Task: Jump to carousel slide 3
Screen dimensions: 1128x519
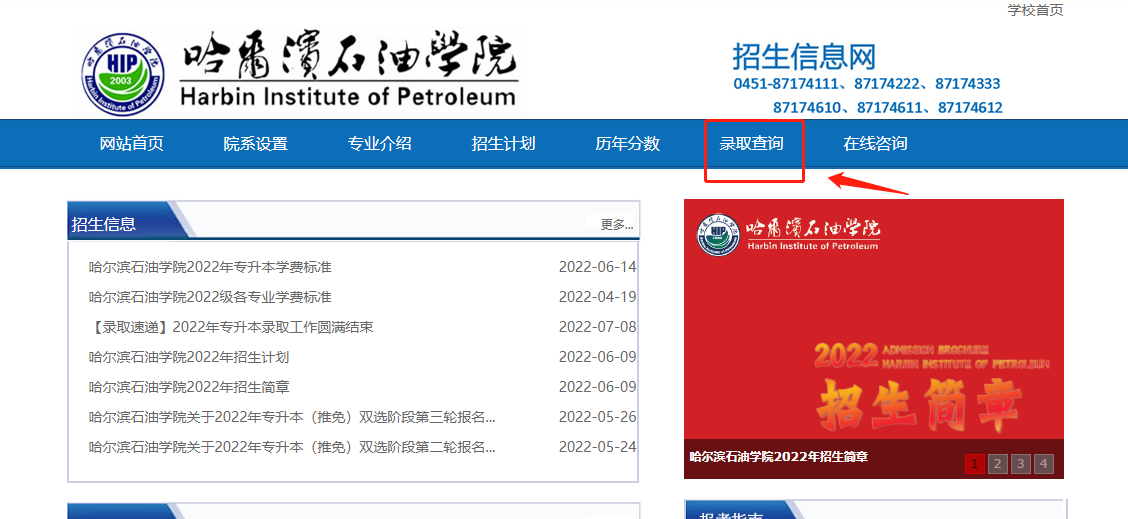Action: point(1020,463)
